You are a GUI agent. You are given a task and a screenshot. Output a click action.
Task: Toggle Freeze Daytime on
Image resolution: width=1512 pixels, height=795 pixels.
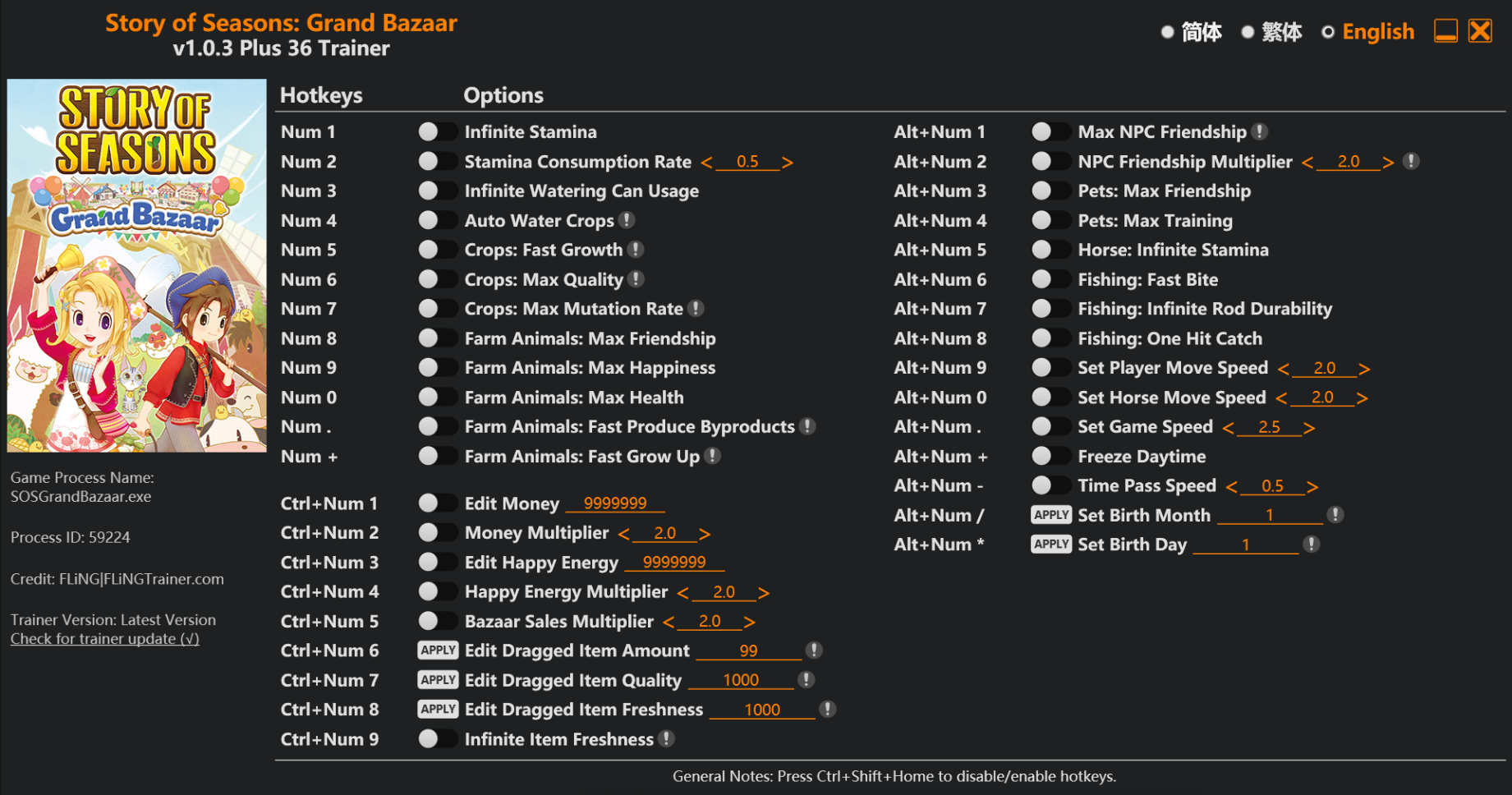coord(1050,456)
